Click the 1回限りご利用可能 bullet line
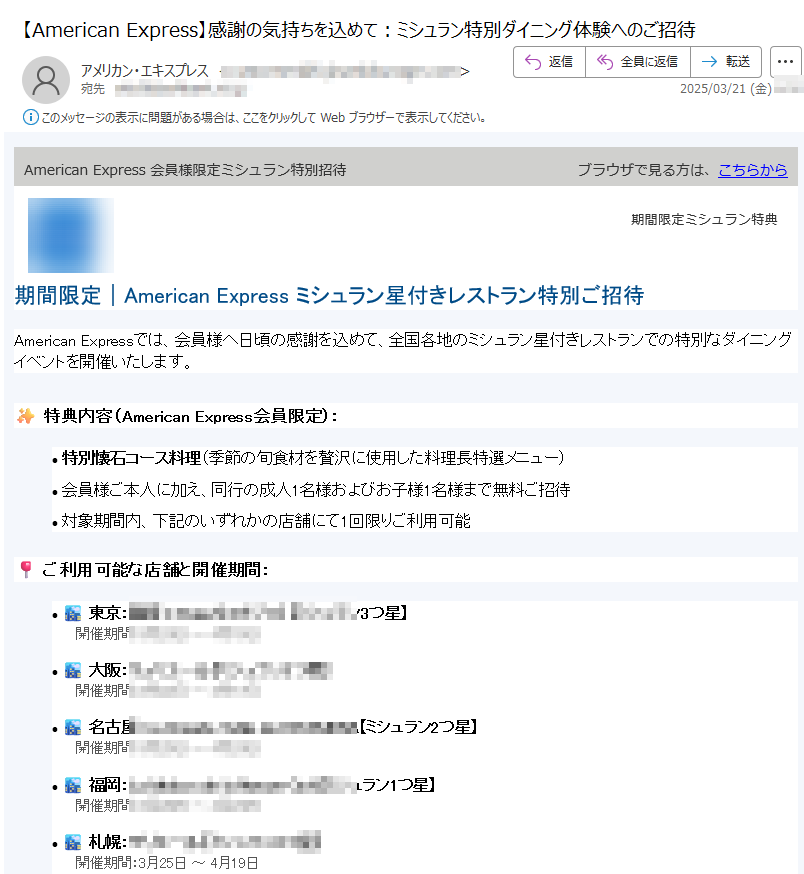804x874 pixels. coord(266,521)
